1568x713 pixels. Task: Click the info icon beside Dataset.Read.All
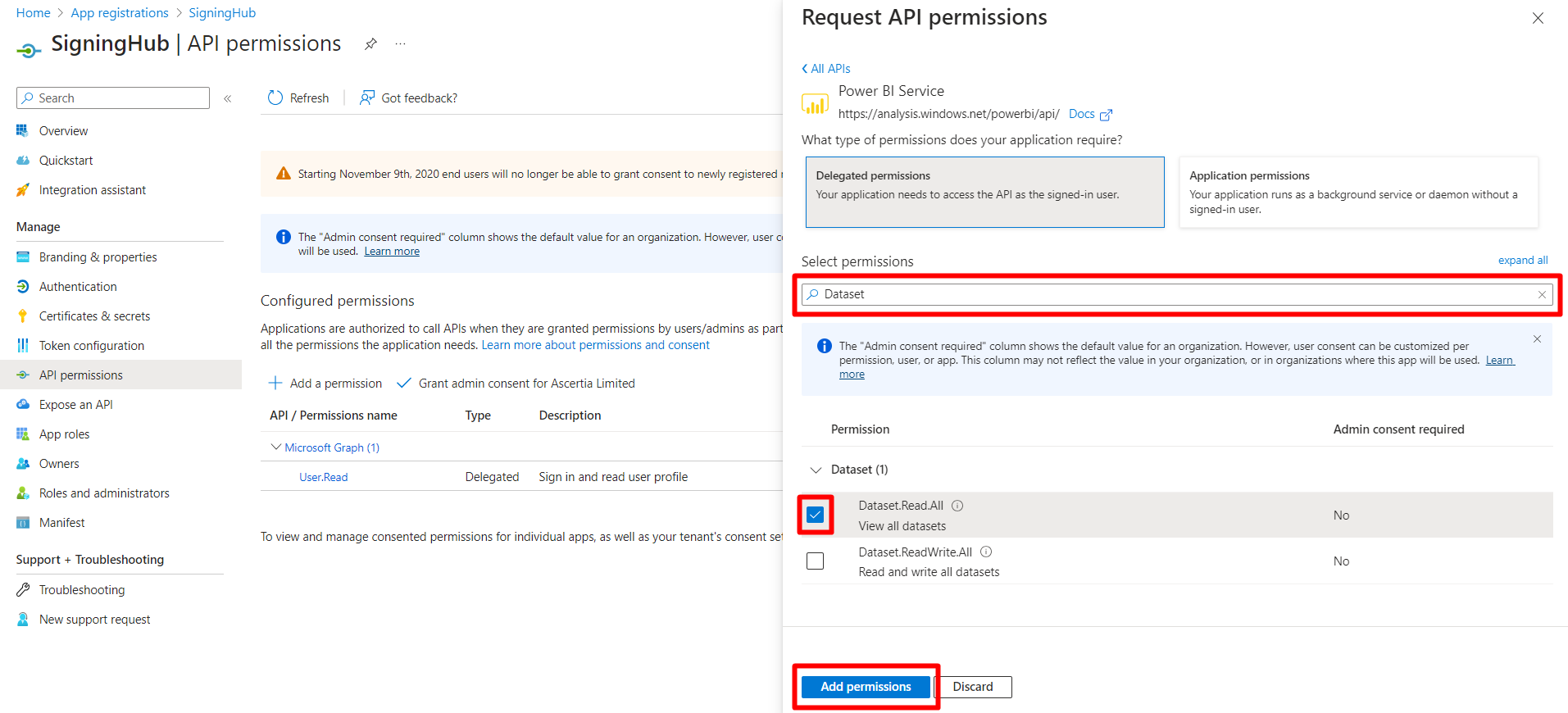point(957,506)
